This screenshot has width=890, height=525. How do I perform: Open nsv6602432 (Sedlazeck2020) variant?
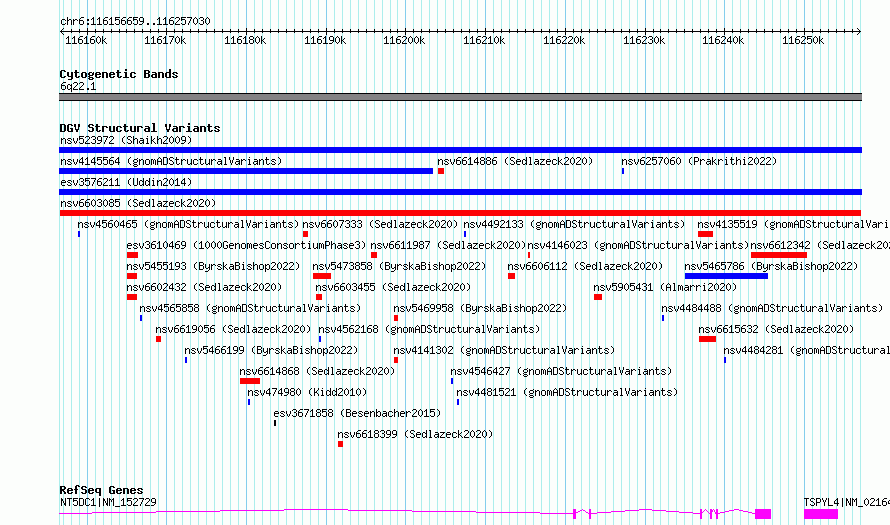204,287
